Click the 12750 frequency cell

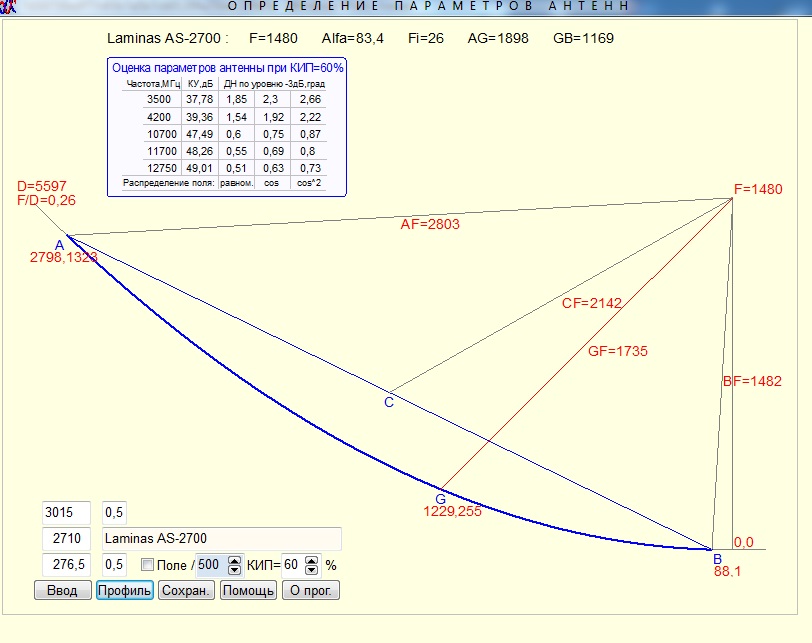click(x=162, y=168)
